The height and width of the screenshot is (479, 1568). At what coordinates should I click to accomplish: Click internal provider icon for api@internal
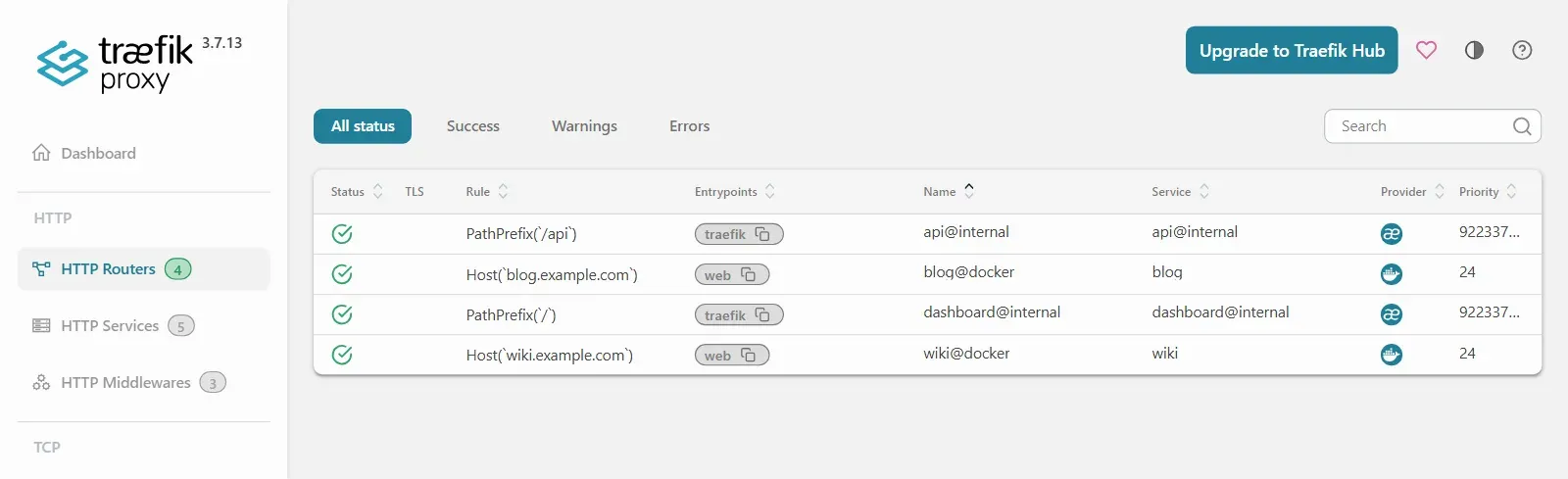[x=1392, y=234]
